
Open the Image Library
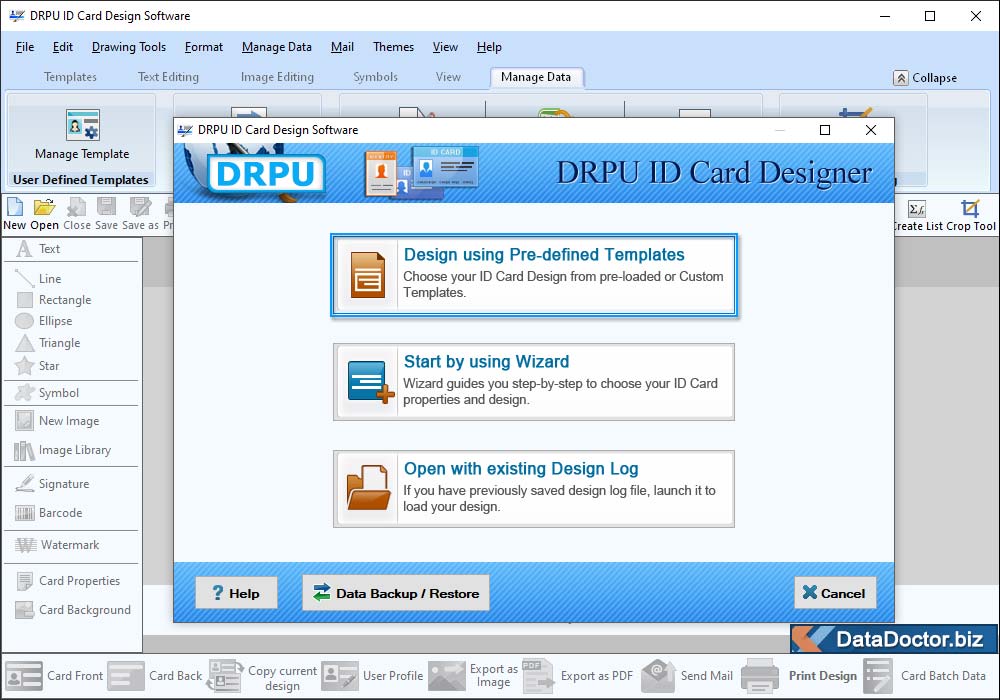coord(62,450)
